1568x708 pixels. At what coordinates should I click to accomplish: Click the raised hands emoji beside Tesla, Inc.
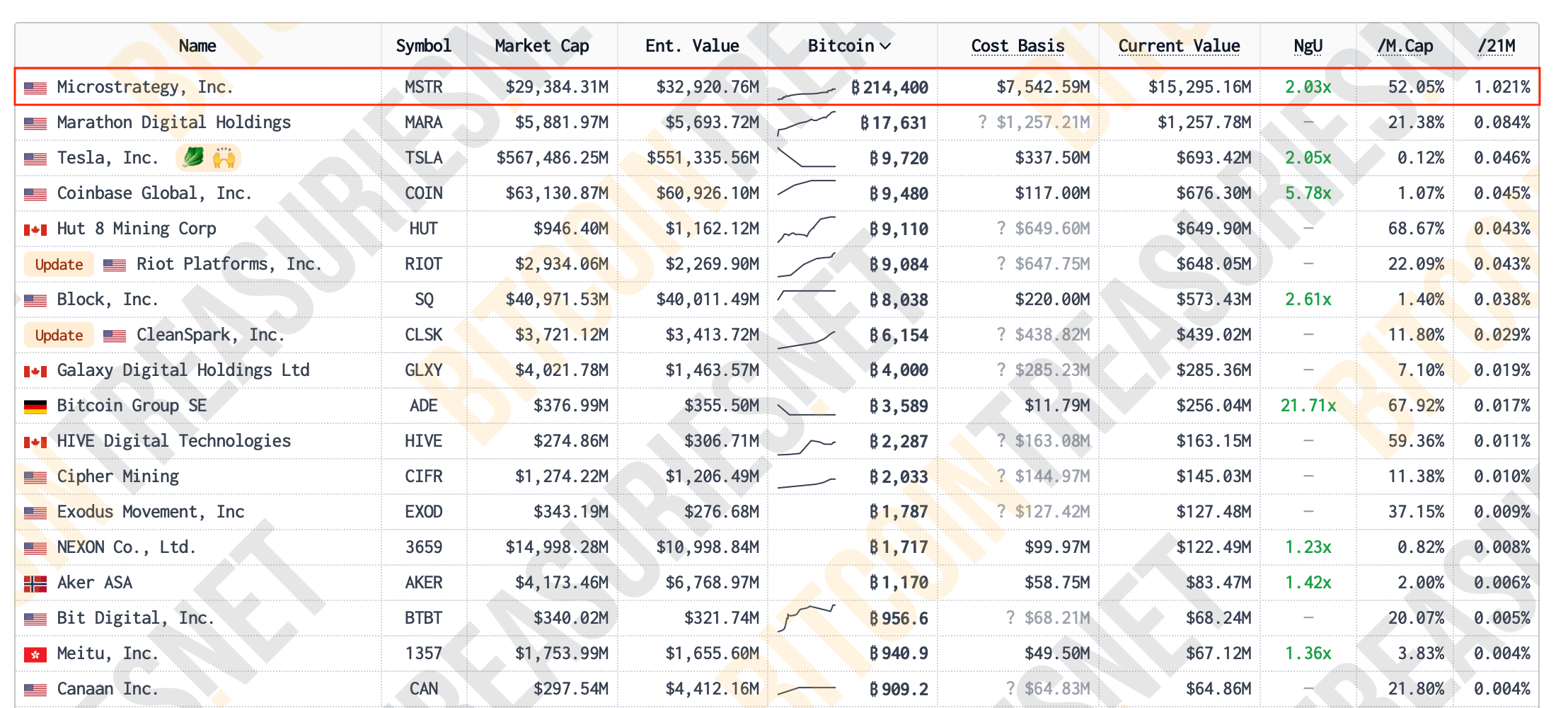pos(224,157)
